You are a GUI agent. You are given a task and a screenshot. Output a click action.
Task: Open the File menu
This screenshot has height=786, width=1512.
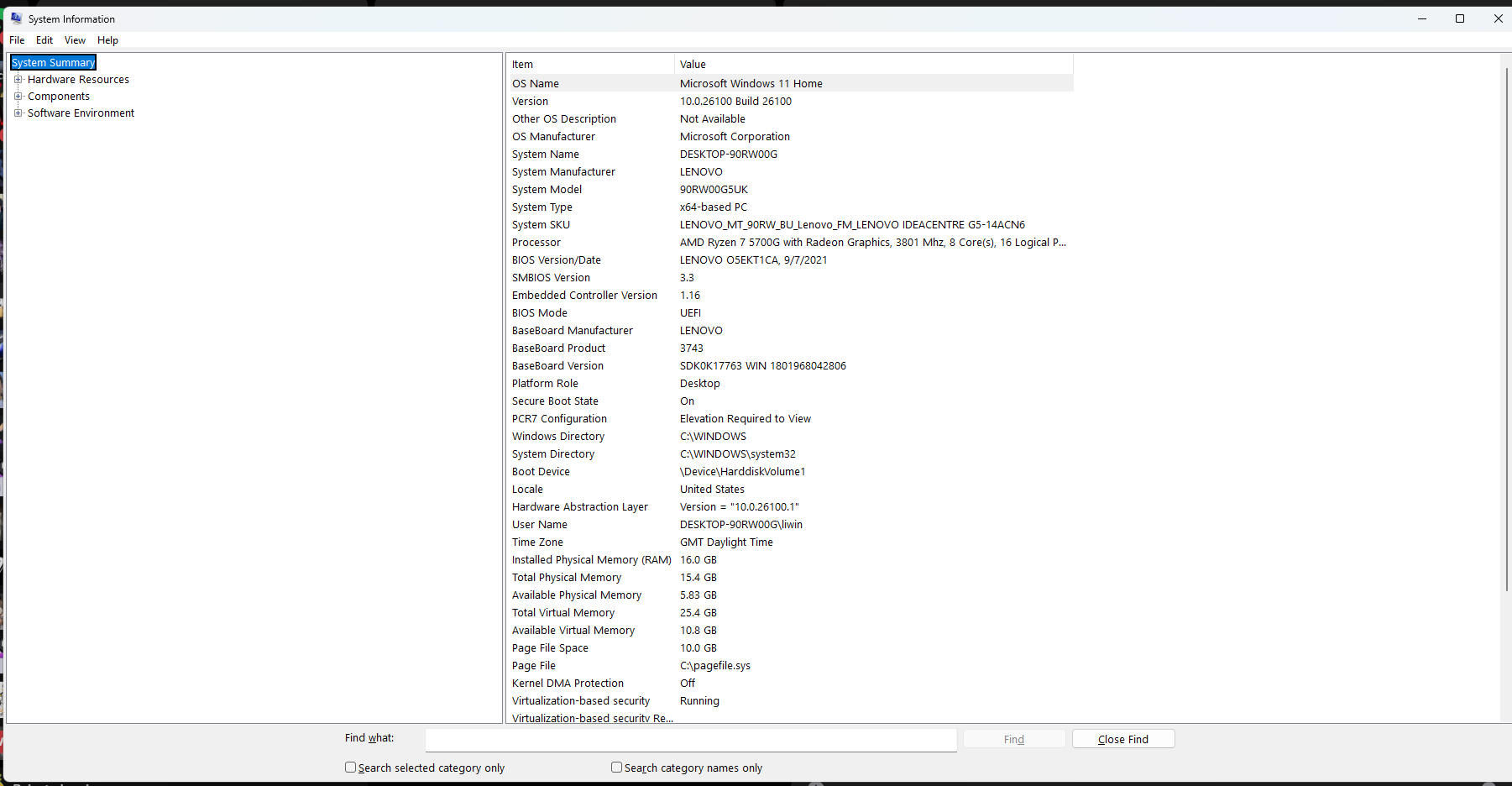(17, 40)
